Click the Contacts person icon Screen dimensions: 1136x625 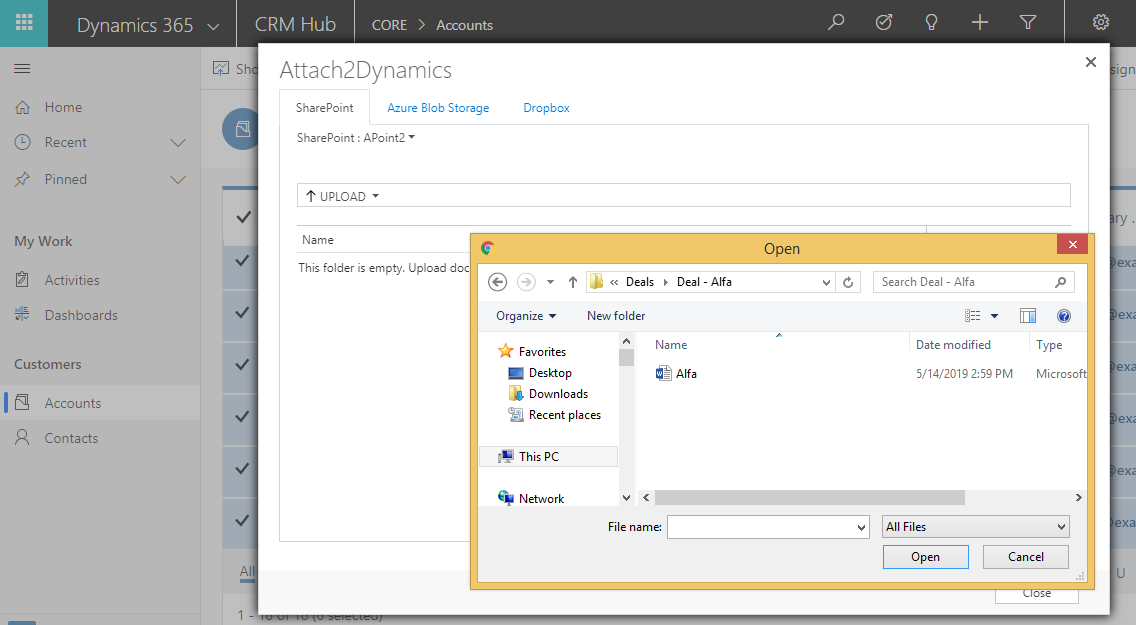point(22,437)
